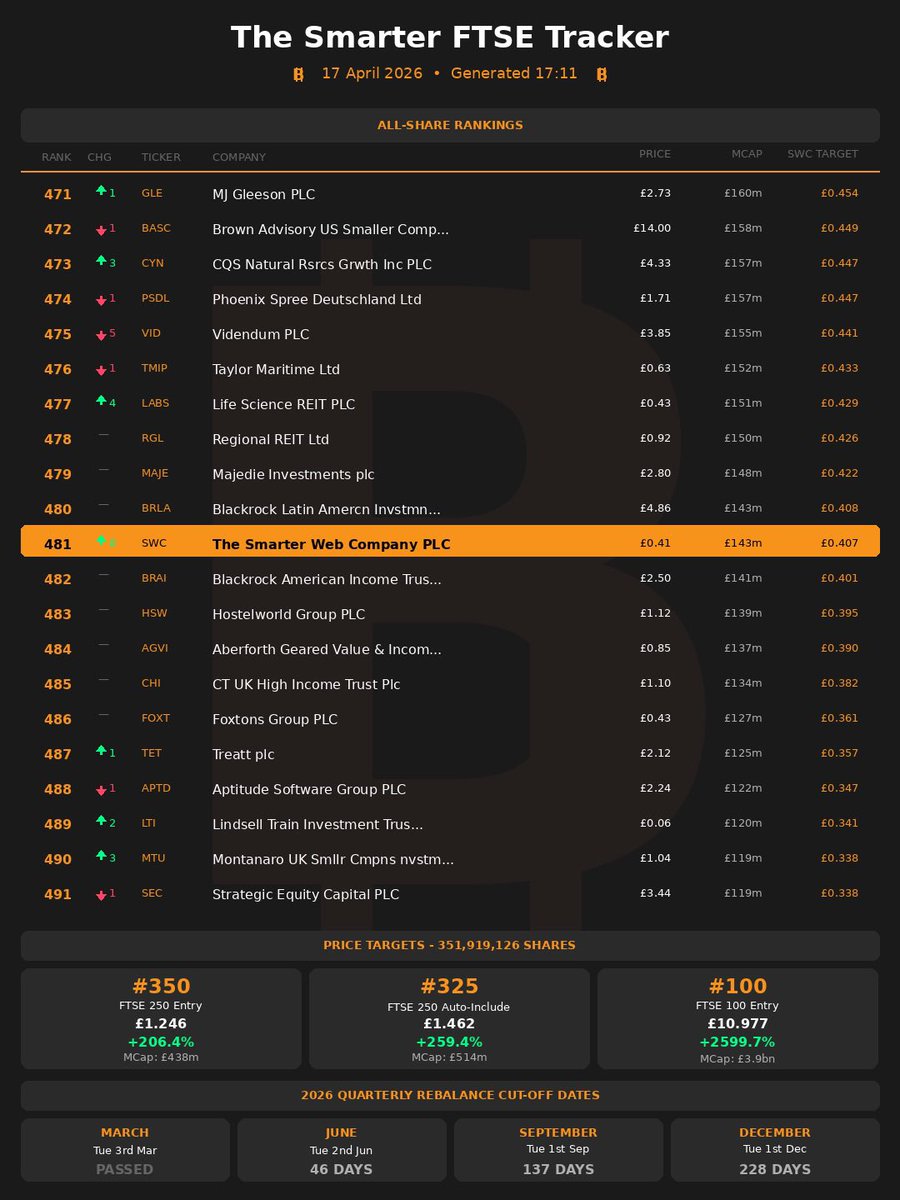Viewport: 900px width, 1200px height.
Task: Click the MJ Gleeson PLC company name
Action: tap(263, 195)
